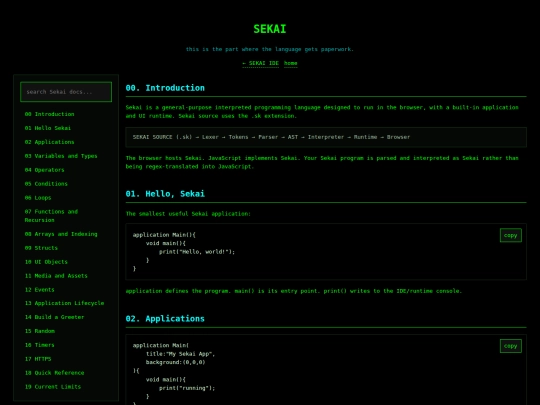Screen dimensions: 540x405
Task: Open the SEKAI IDE link
Action: pos(260,63)
